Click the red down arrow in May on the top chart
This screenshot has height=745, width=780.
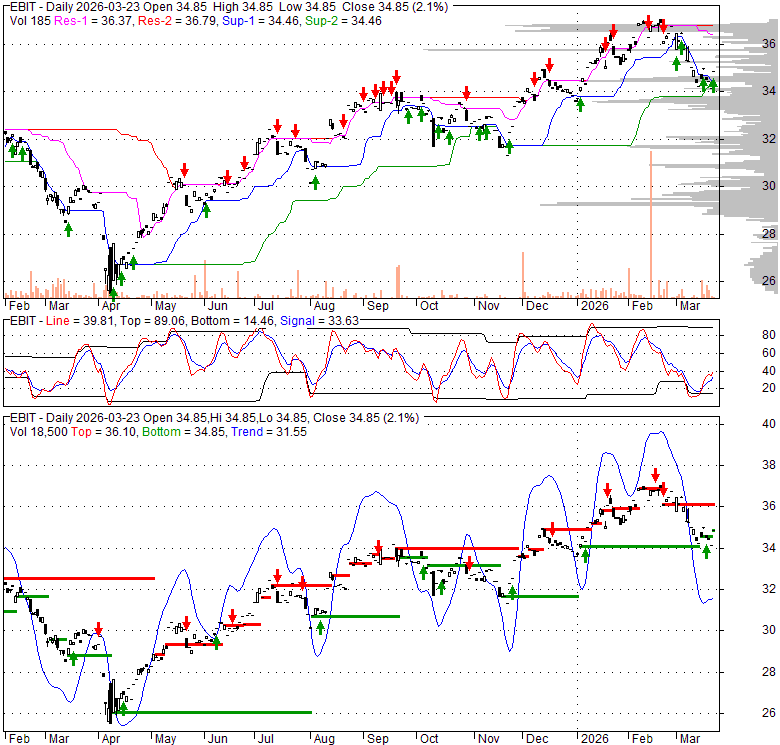point(184,169)
